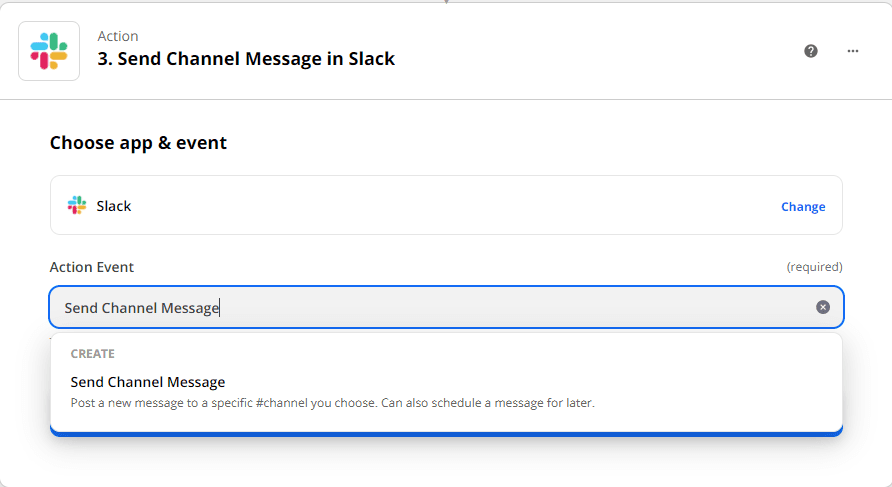Click the large Slack logo in header
The width and height of the screenshot is (892, 487).
(49, 51)
